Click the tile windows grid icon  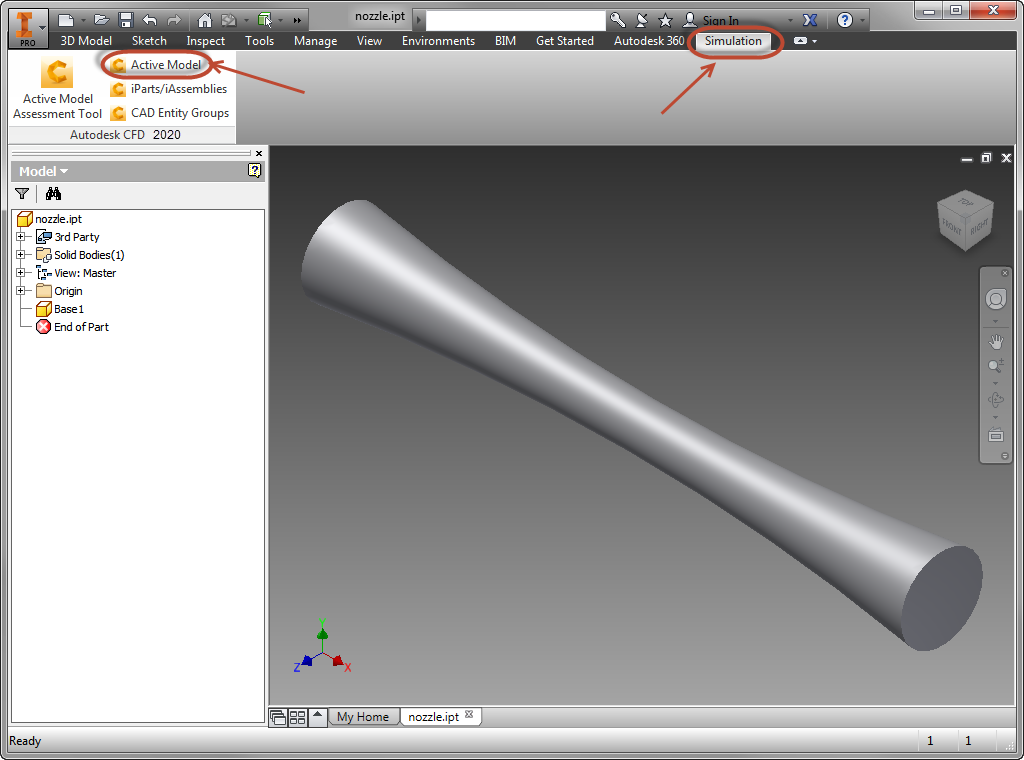pyautogui.click(x=297, y=717)
